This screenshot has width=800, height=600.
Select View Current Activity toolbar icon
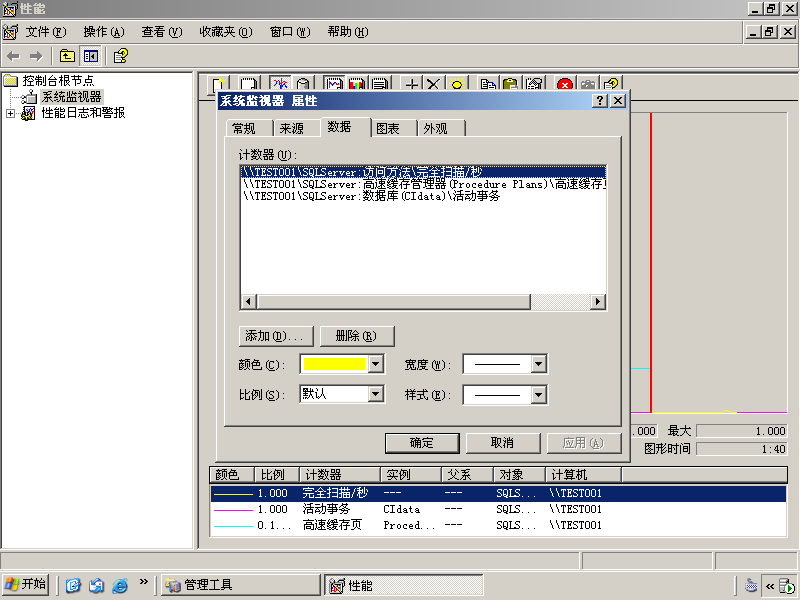pyautogui.click(x=280, y=83)
